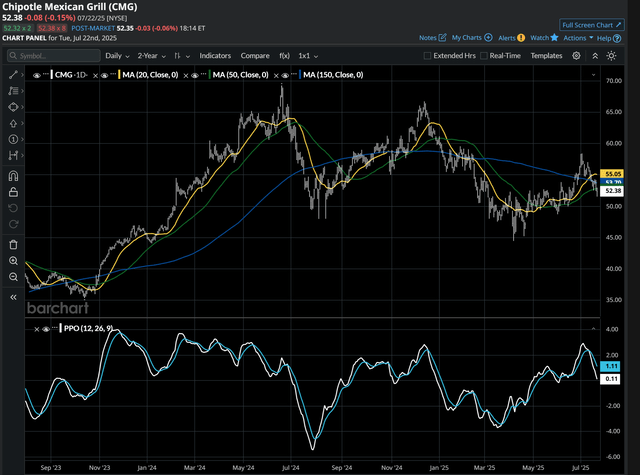Open the Actions dropdown menu
The height and width of the screenshot is (475, 640).
(x=578, y=38)
